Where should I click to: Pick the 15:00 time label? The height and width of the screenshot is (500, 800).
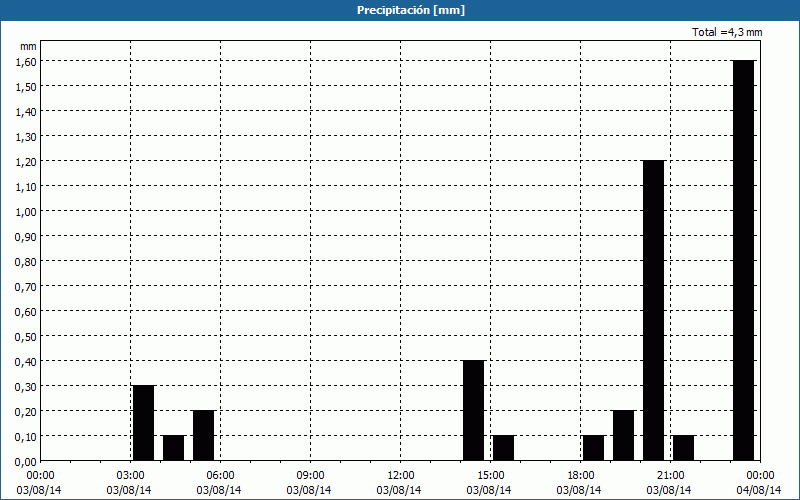pyautogui.click(x=490, y=476)
